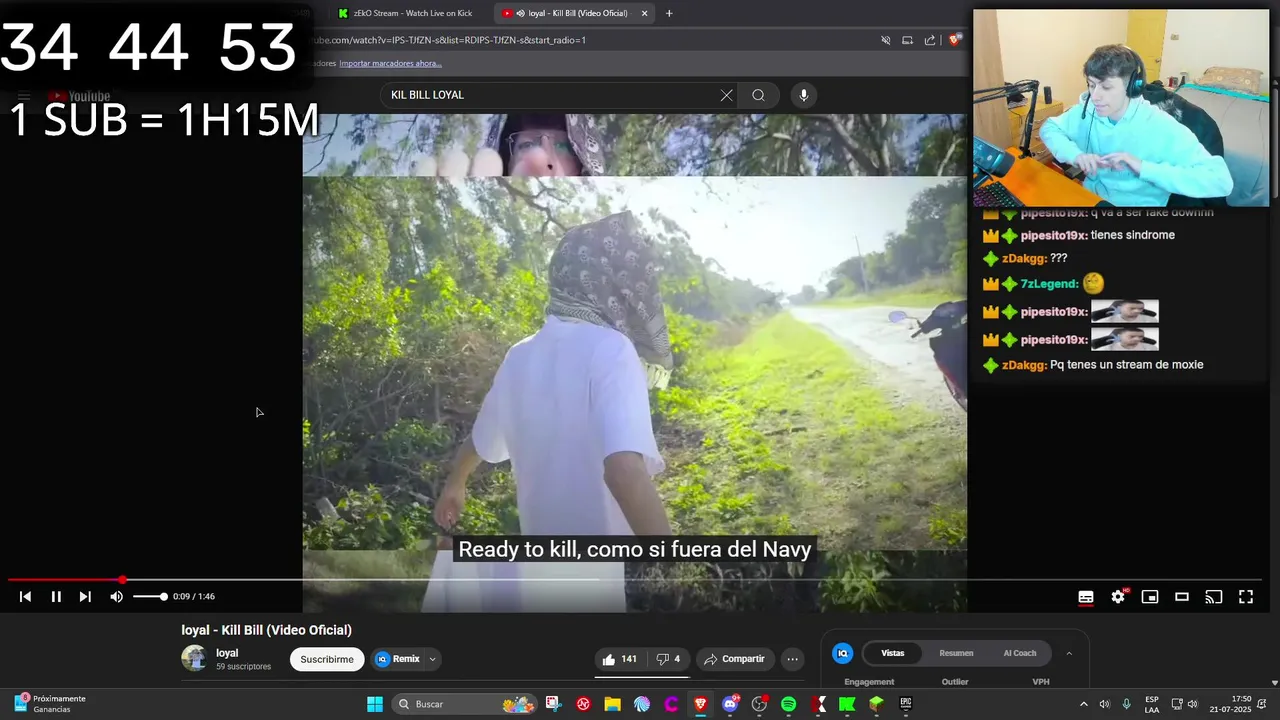Viewport: 1280px width, 720px height.
Task: Adjust the video volume slider
Action: pyautogui.click(x=150, y=597)
